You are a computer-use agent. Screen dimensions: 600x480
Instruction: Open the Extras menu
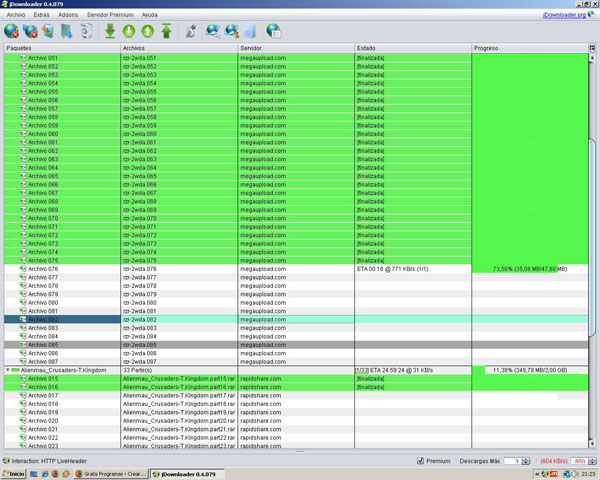pyautogui.click(x=41, y=15)
